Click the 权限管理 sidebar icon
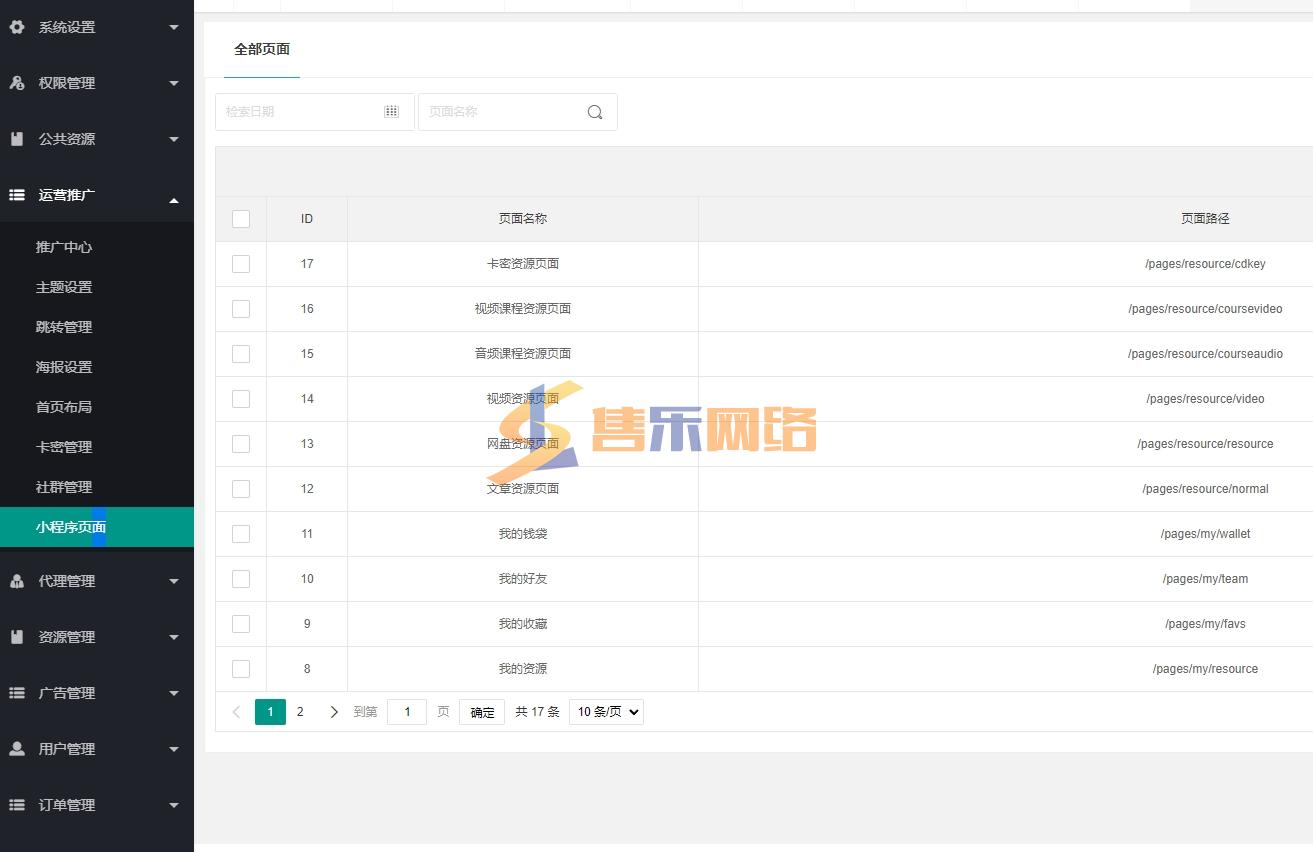 [x=17, y=83]
